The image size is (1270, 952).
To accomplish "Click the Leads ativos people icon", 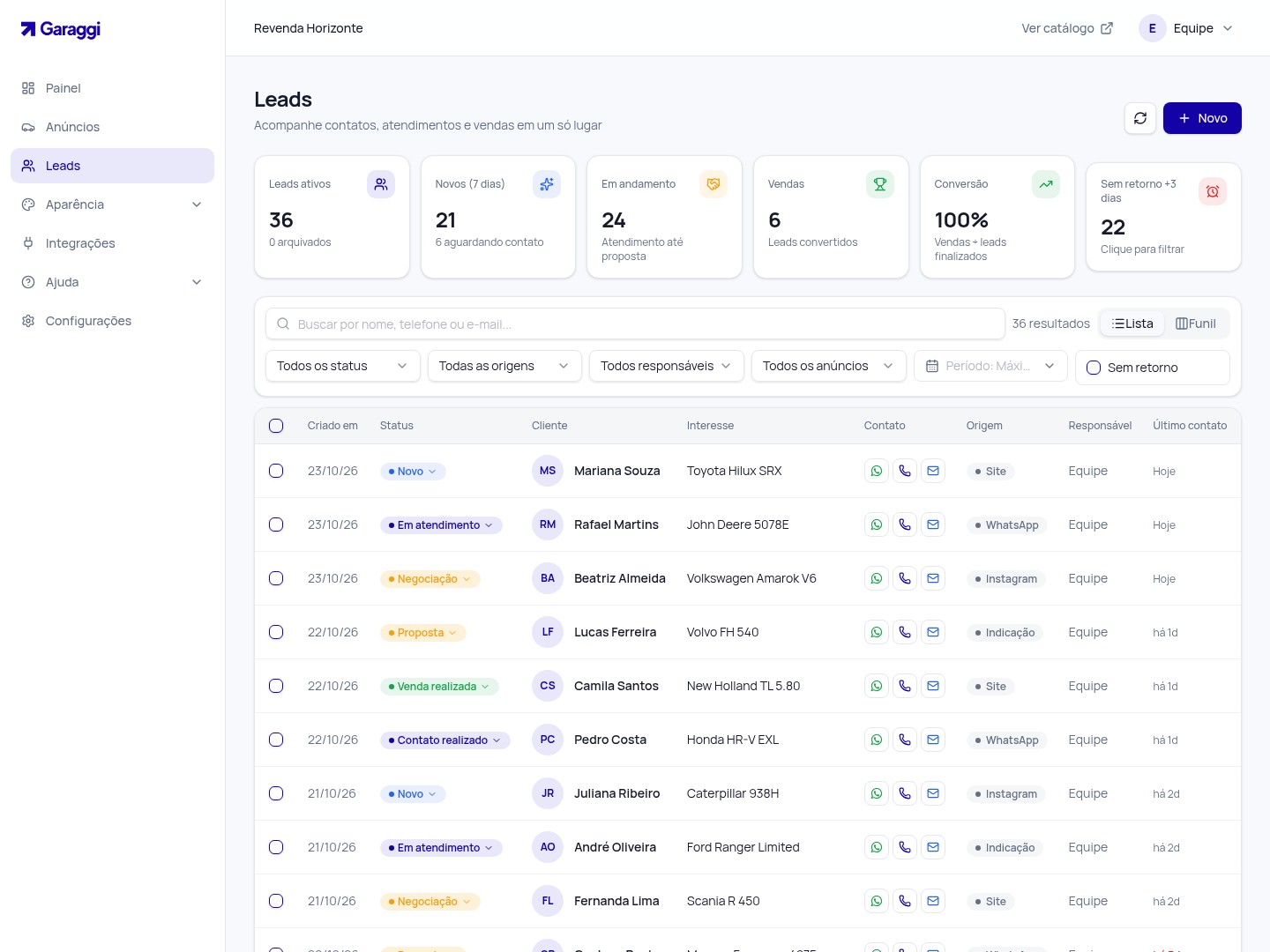I will pyautogui.click(x=381, y=184).
